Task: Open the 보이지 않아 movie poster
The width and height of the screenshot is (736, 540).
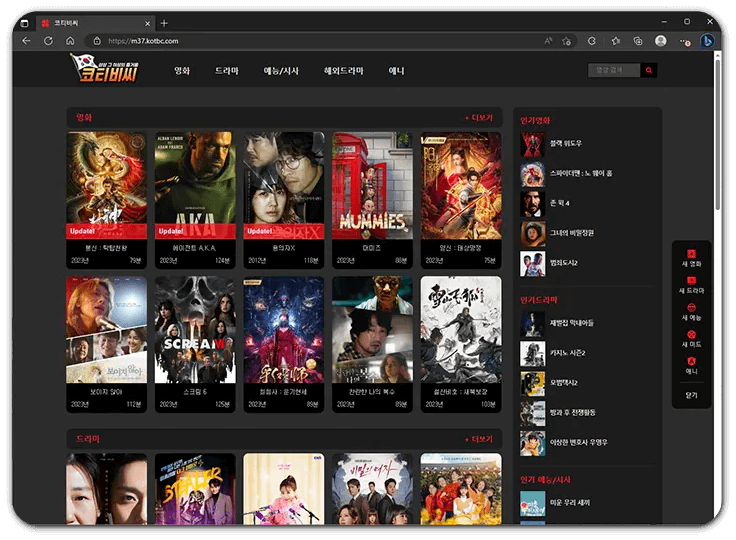Action: click(x=107, y=330)
